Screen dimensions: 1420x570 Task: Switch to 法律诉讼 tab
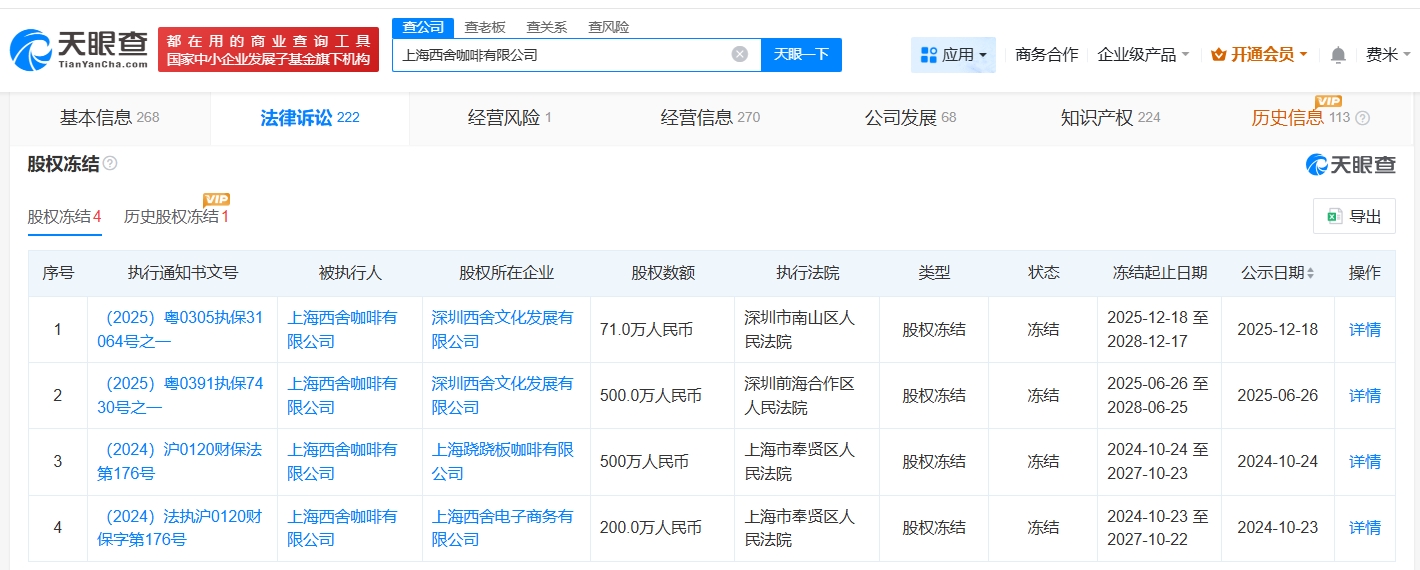[x=310, y=118]
